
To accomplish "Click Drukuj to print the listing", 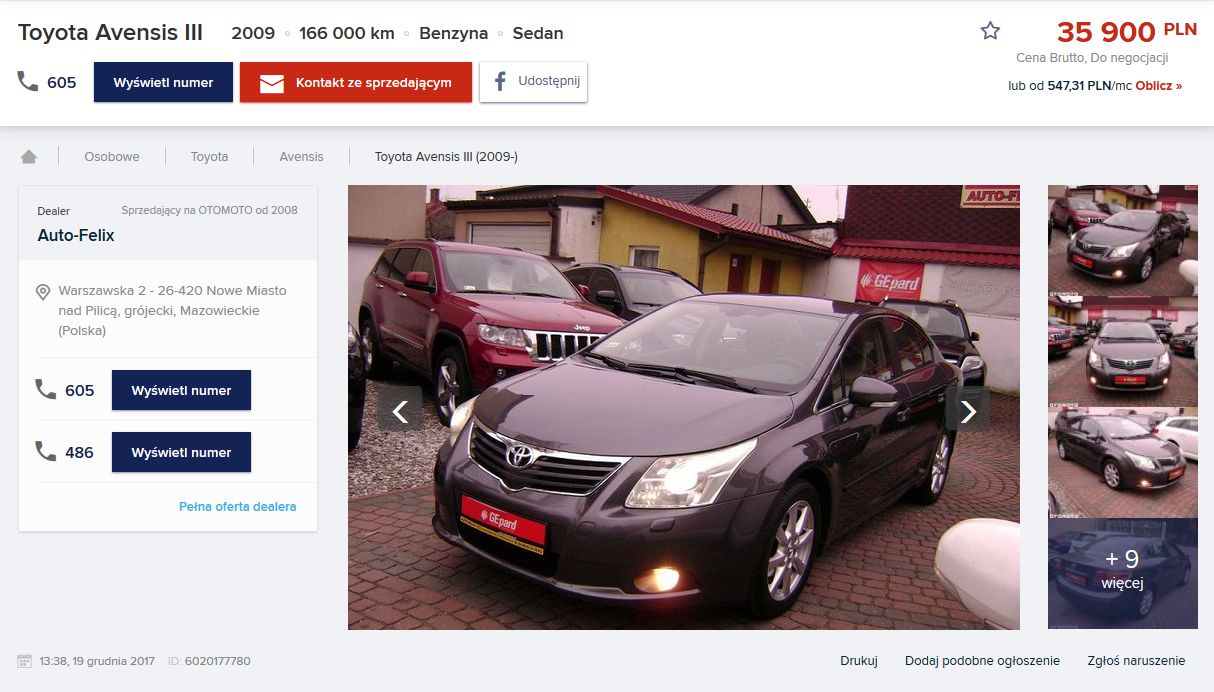I will coord(859,661).
